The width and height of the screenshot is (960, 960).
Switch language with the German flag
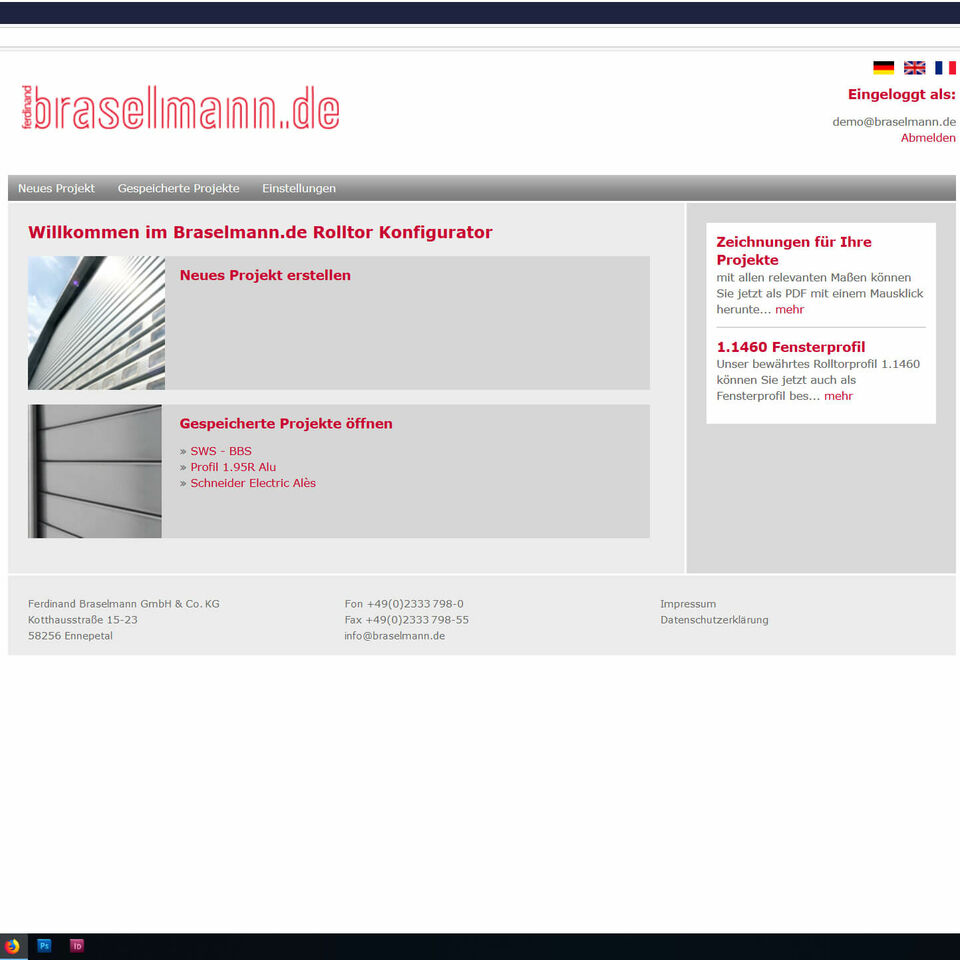click(883, 68)
